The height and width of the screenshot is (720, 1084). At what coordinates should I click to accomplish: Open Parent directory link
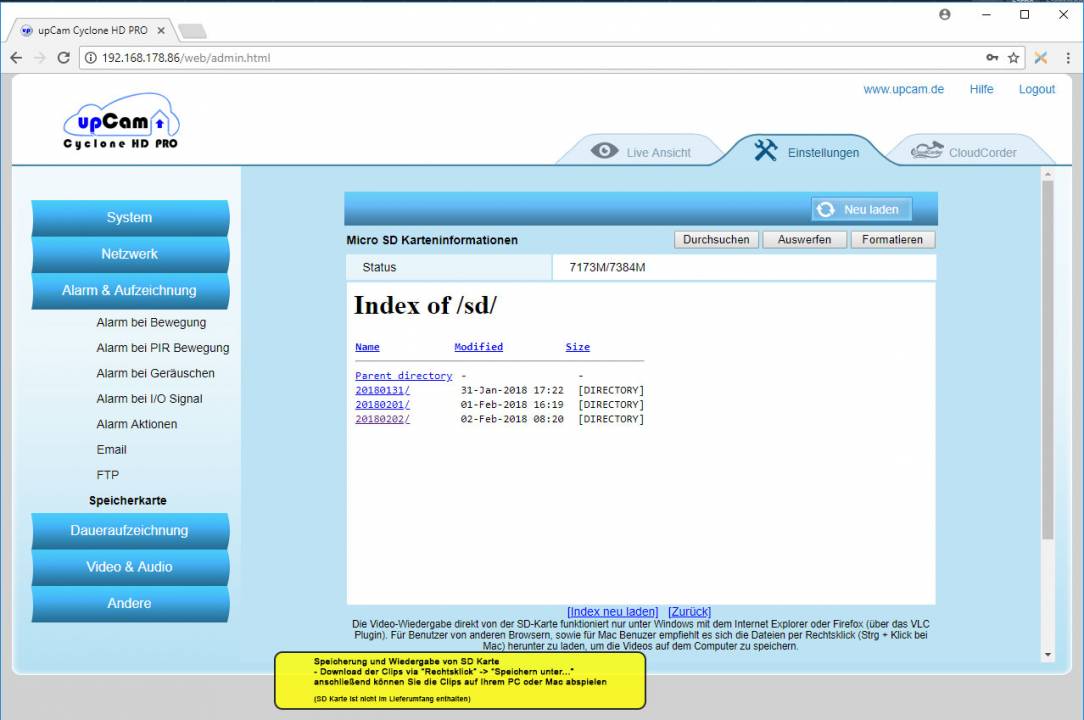404,376
